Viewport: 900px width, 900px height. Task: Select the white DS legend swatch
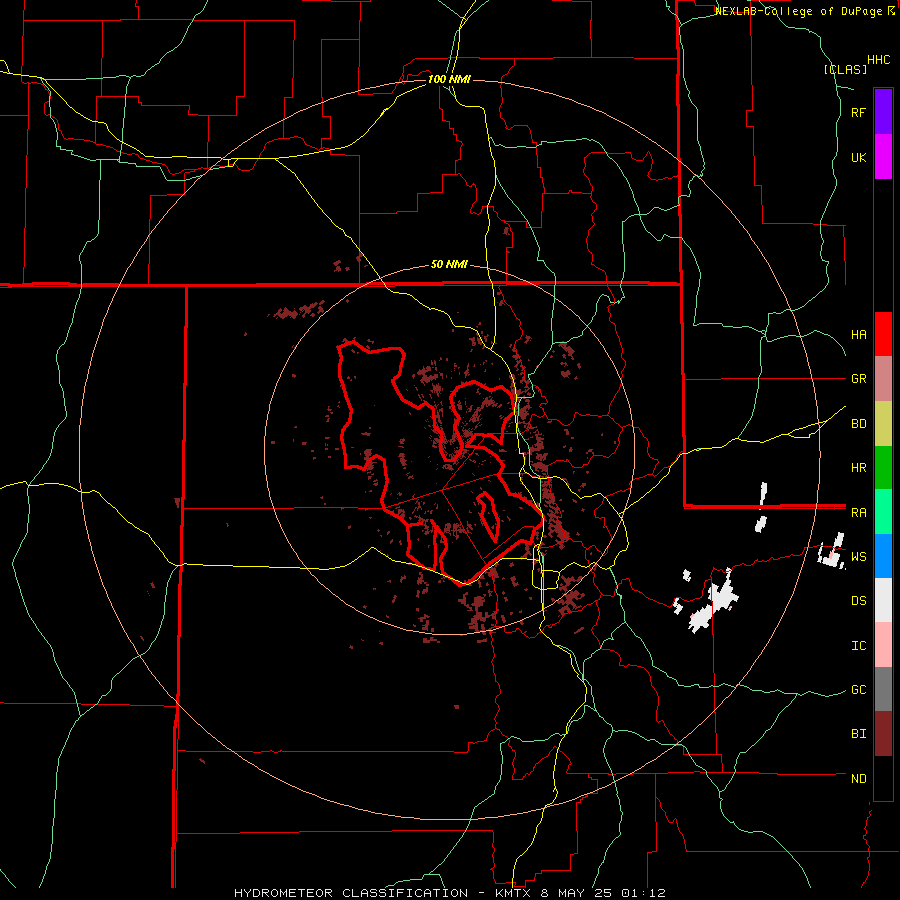883,600
